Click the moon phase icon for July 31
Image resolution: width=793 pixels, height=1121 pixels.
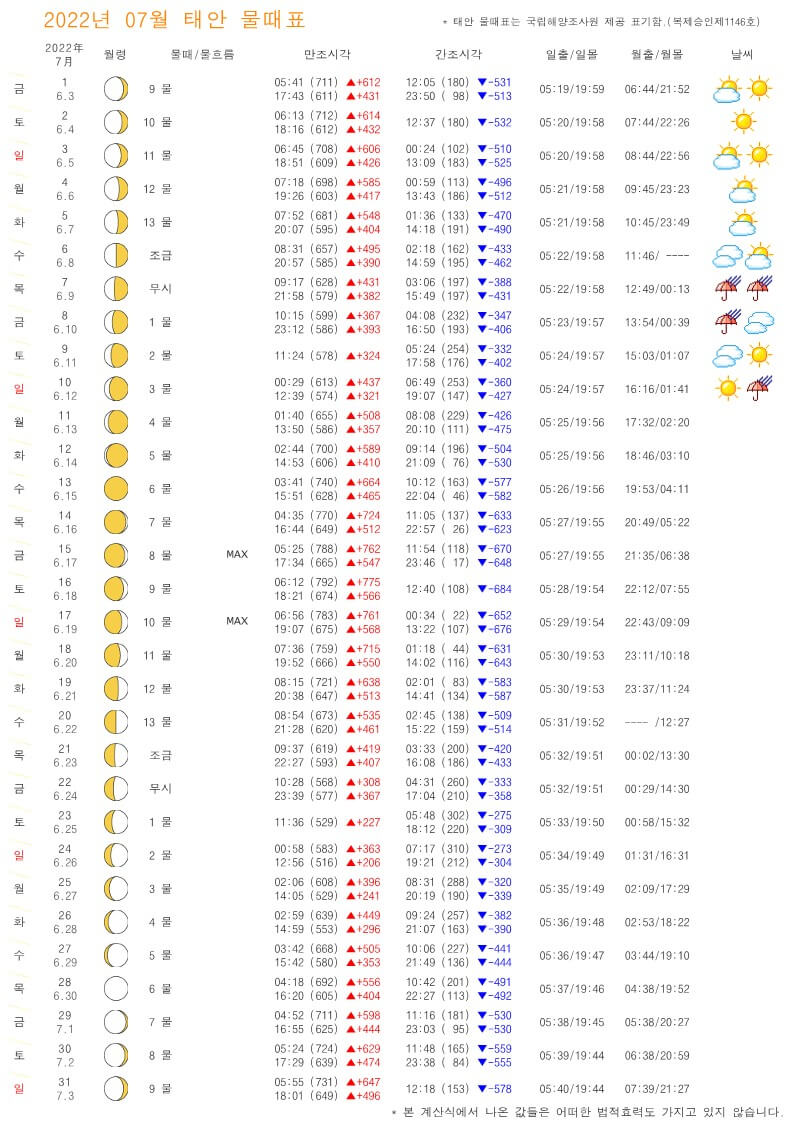[x=115, y=1089]
